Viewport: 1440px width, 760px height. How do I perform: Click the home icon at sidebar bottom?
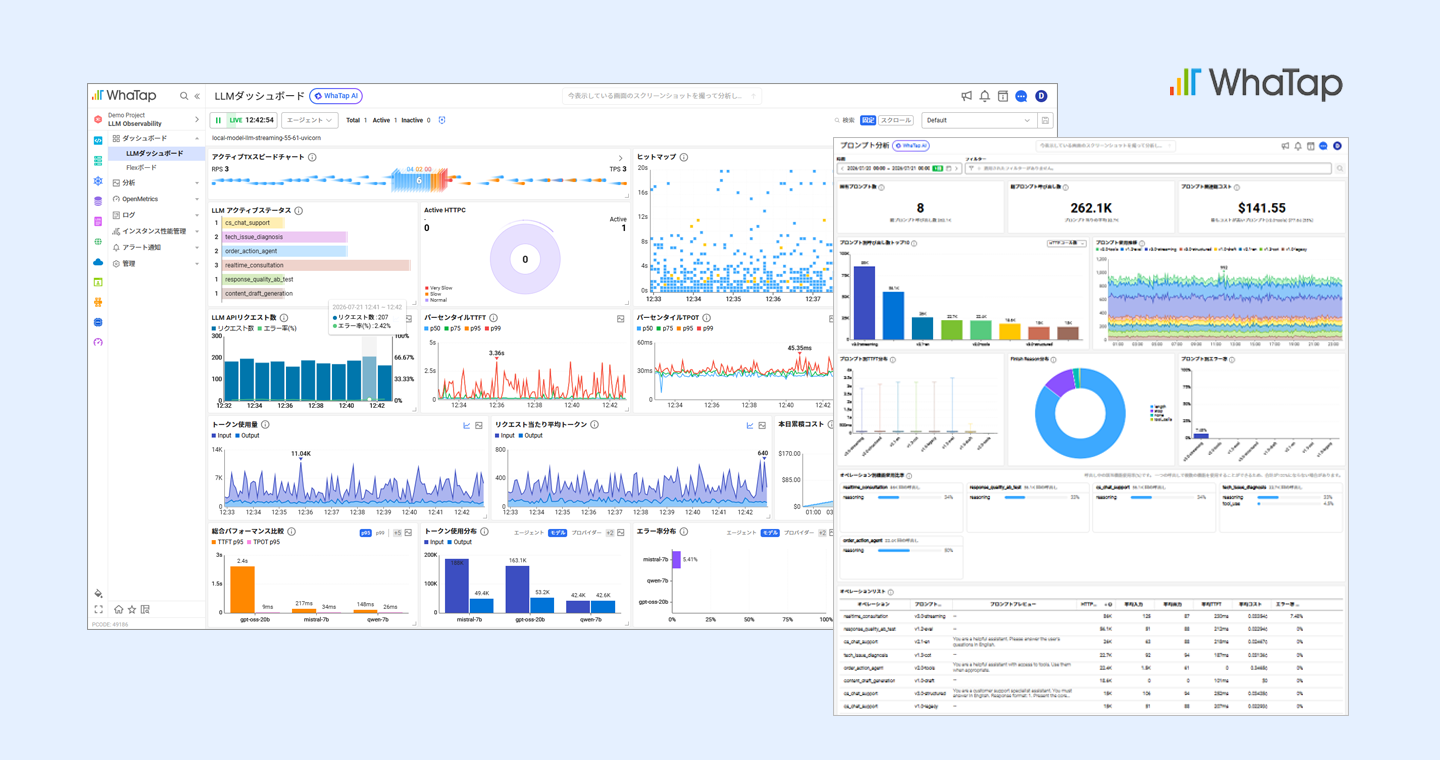(x=119, y=609)
